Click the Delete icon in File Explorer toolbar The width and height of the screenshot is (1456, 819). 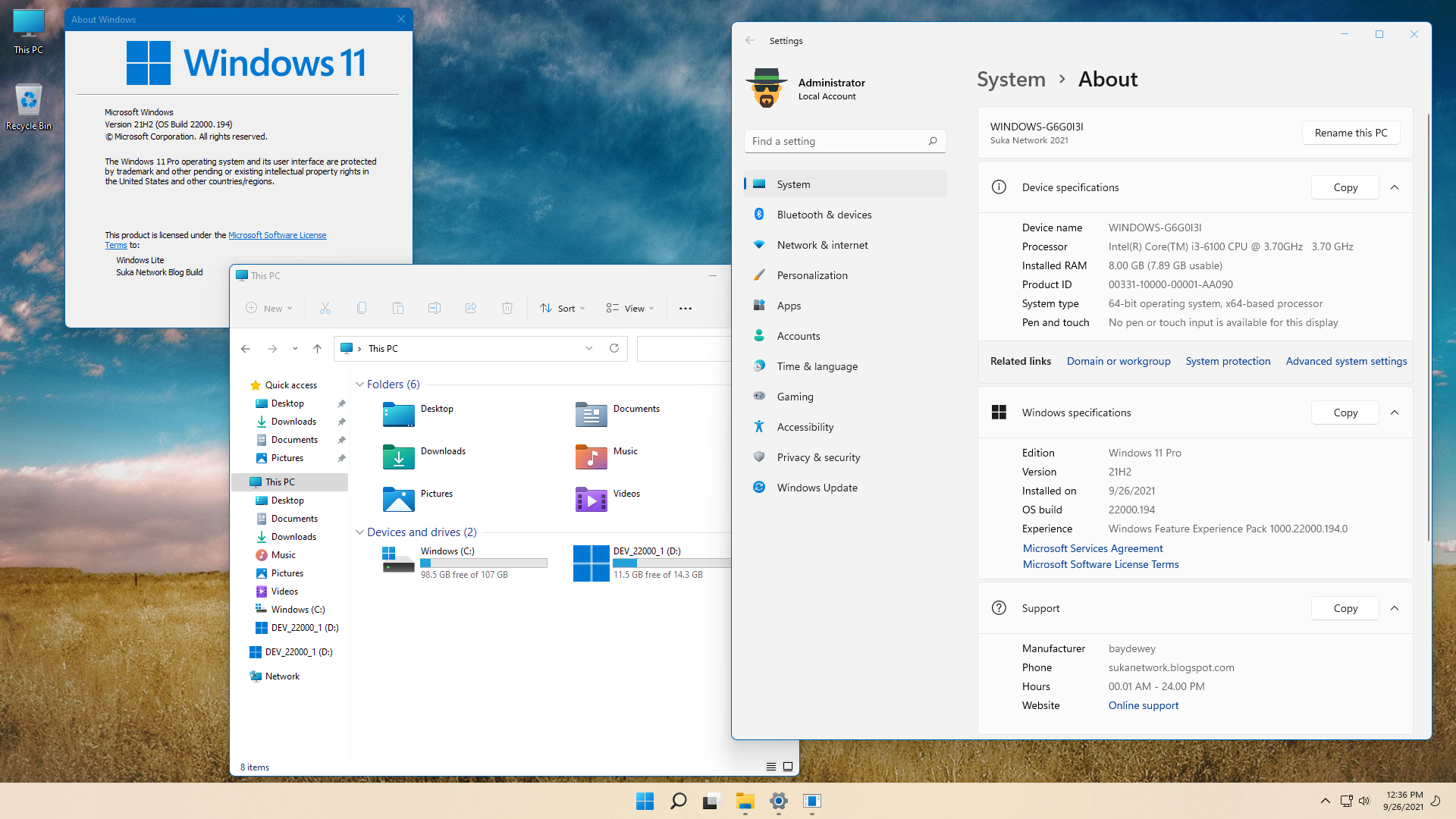507,308
